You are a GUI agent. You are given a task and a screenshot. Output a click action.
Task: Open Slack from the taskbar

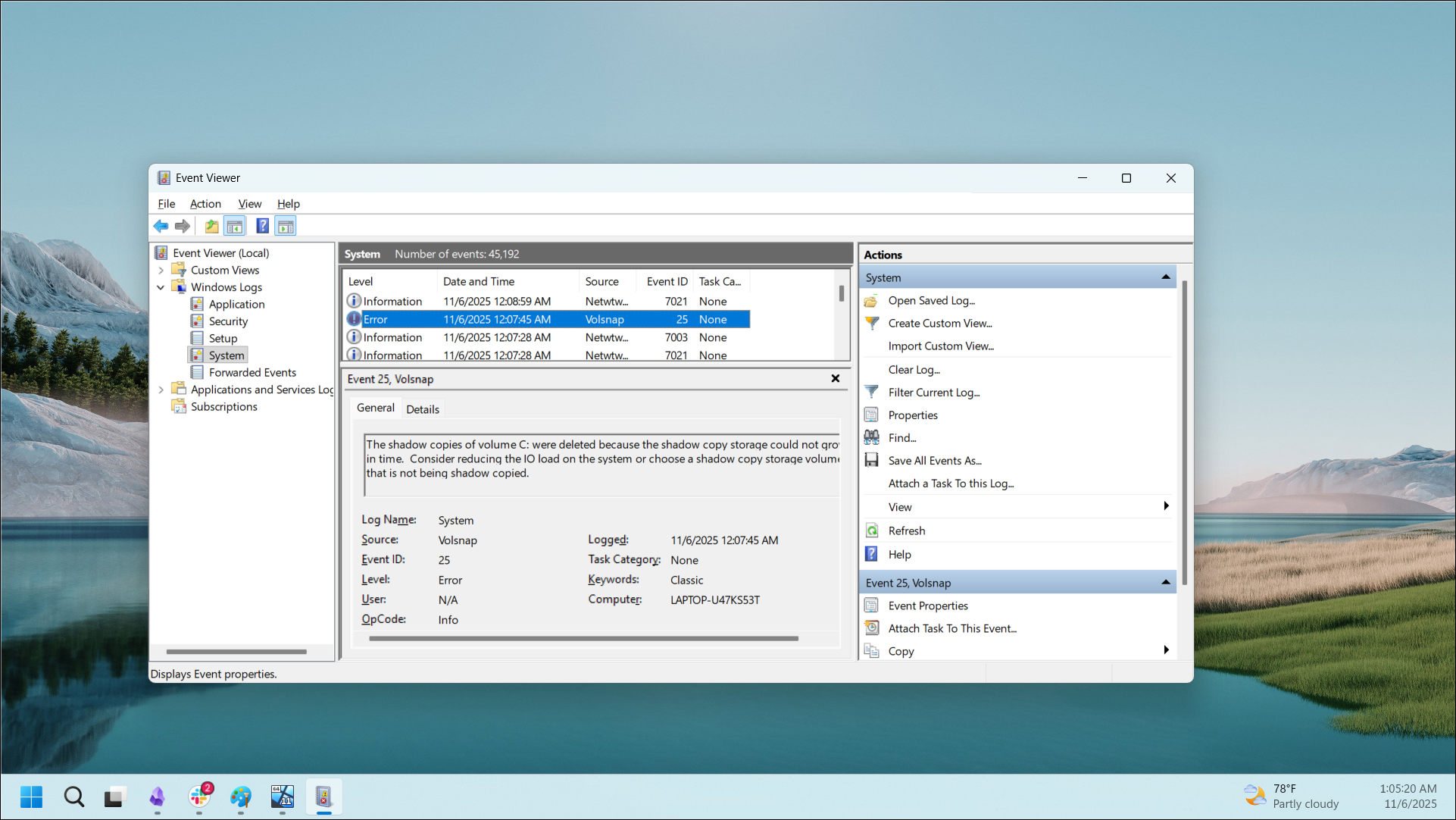coord(199,797)
